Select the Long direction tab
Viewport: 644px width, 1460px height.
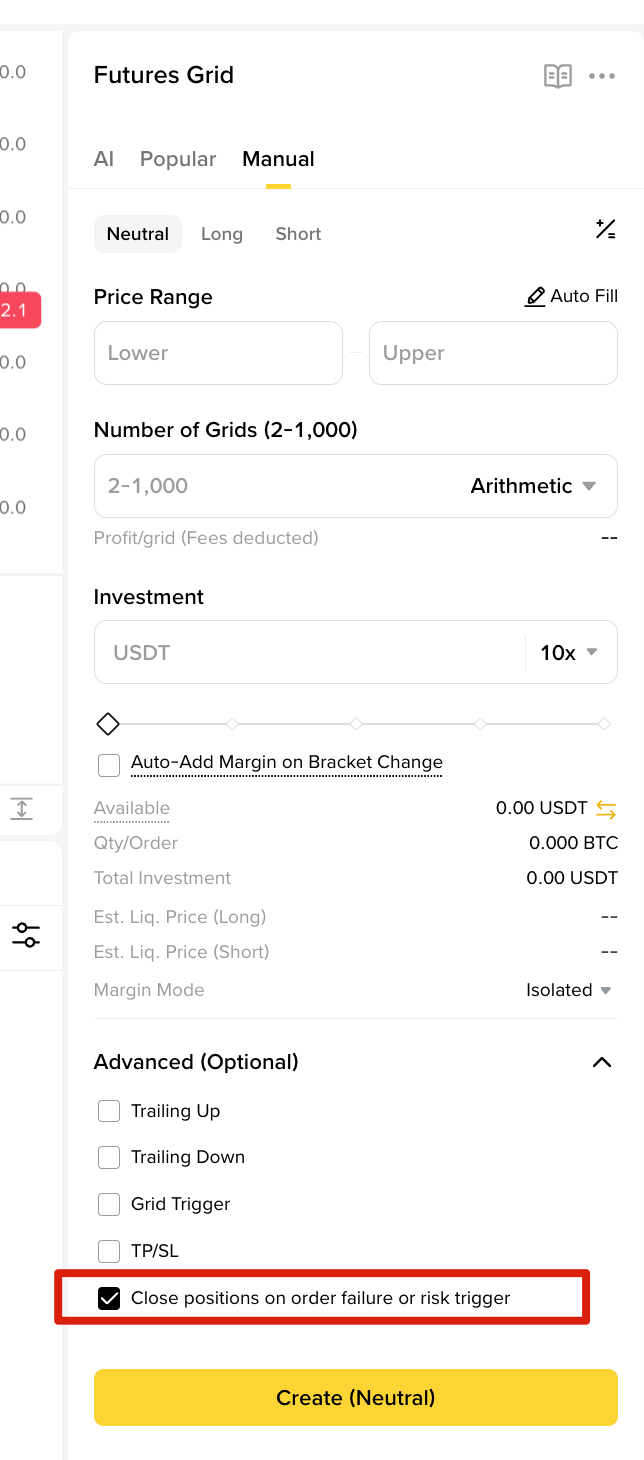click(x=222, y=234)
